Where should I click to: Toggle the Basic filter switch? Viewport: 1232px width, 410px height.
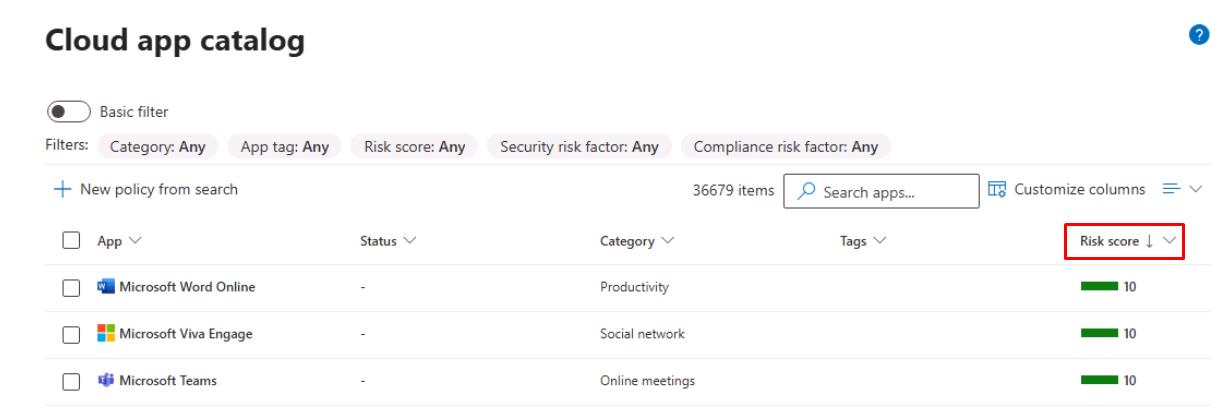(x=69, y=112)
